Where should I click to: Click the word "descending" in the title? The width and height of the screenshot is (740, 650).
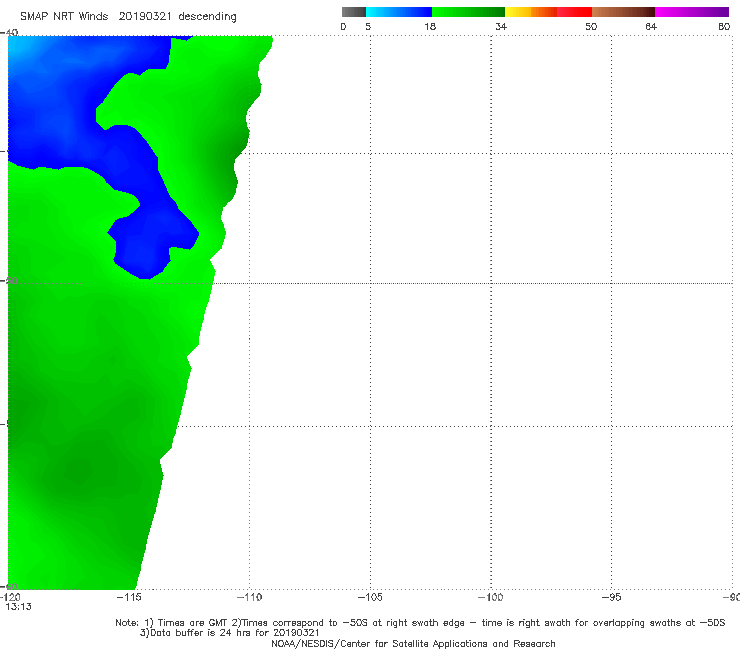208,17
